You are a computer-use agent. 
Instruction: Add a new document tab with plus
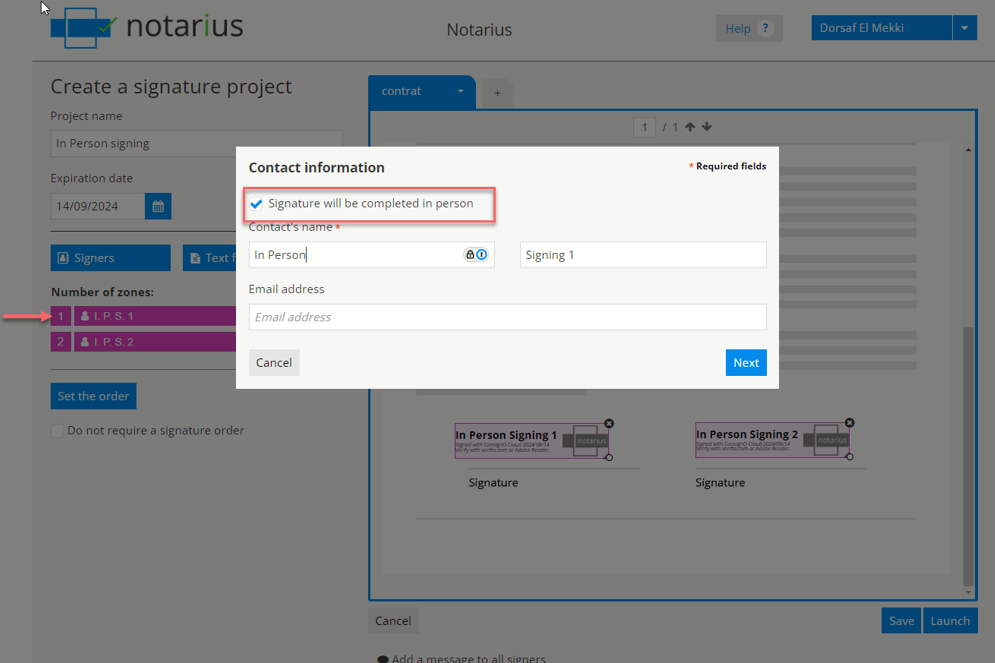497,93
